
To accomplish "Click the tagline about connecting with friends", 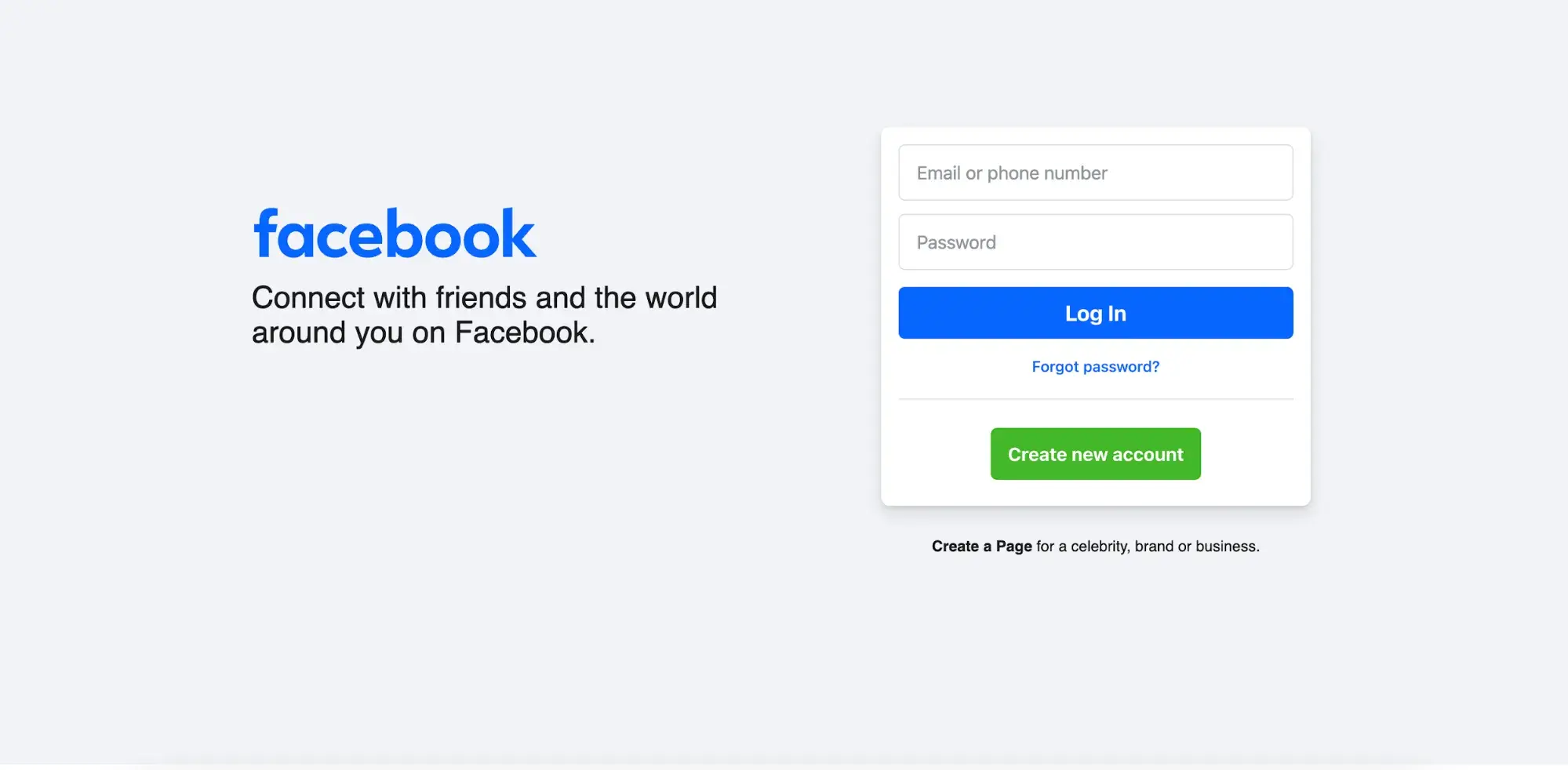I will click(484, 314).
